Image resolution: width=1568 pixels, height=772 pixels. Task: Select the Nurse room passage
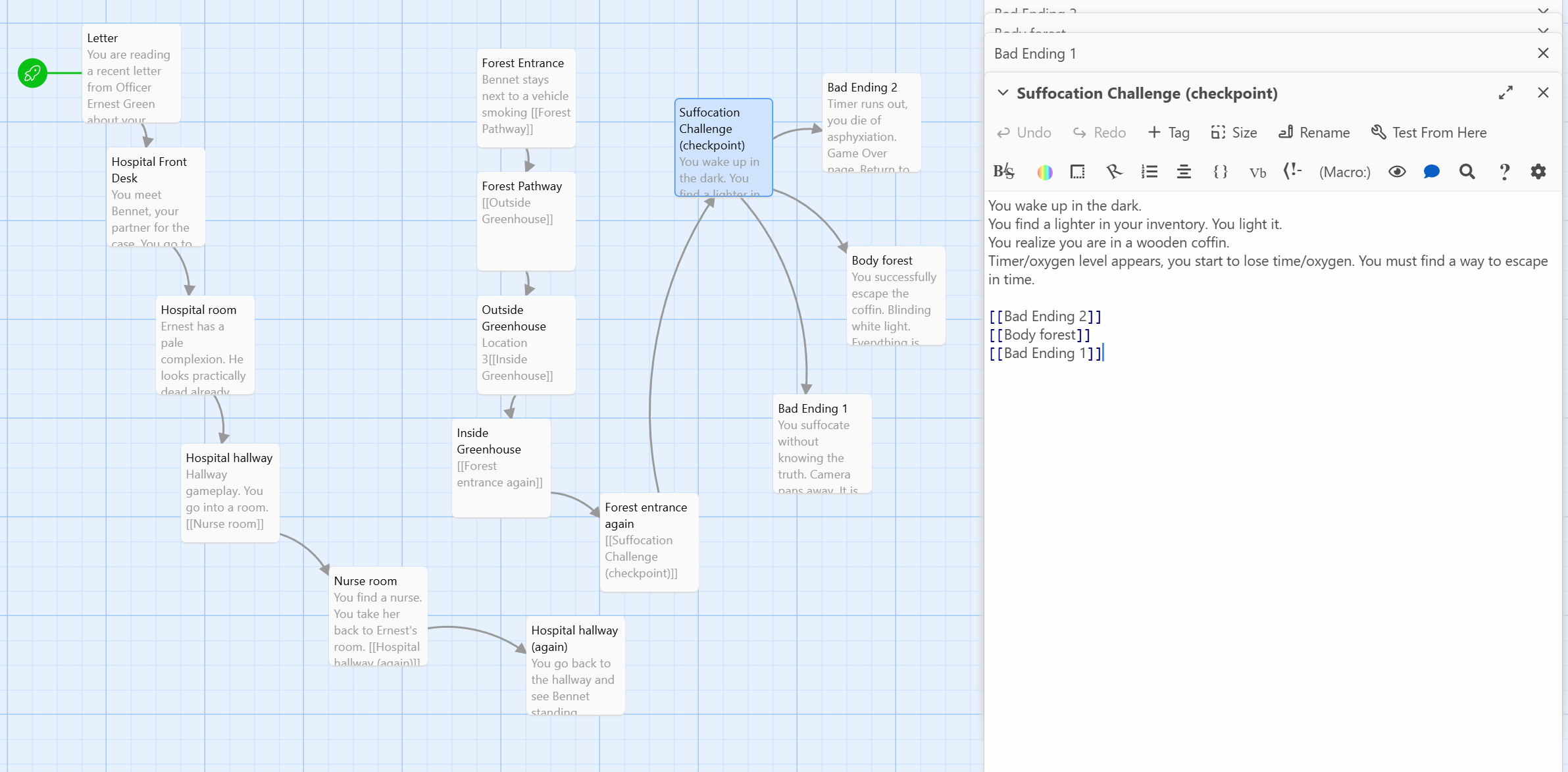[378, 616]
